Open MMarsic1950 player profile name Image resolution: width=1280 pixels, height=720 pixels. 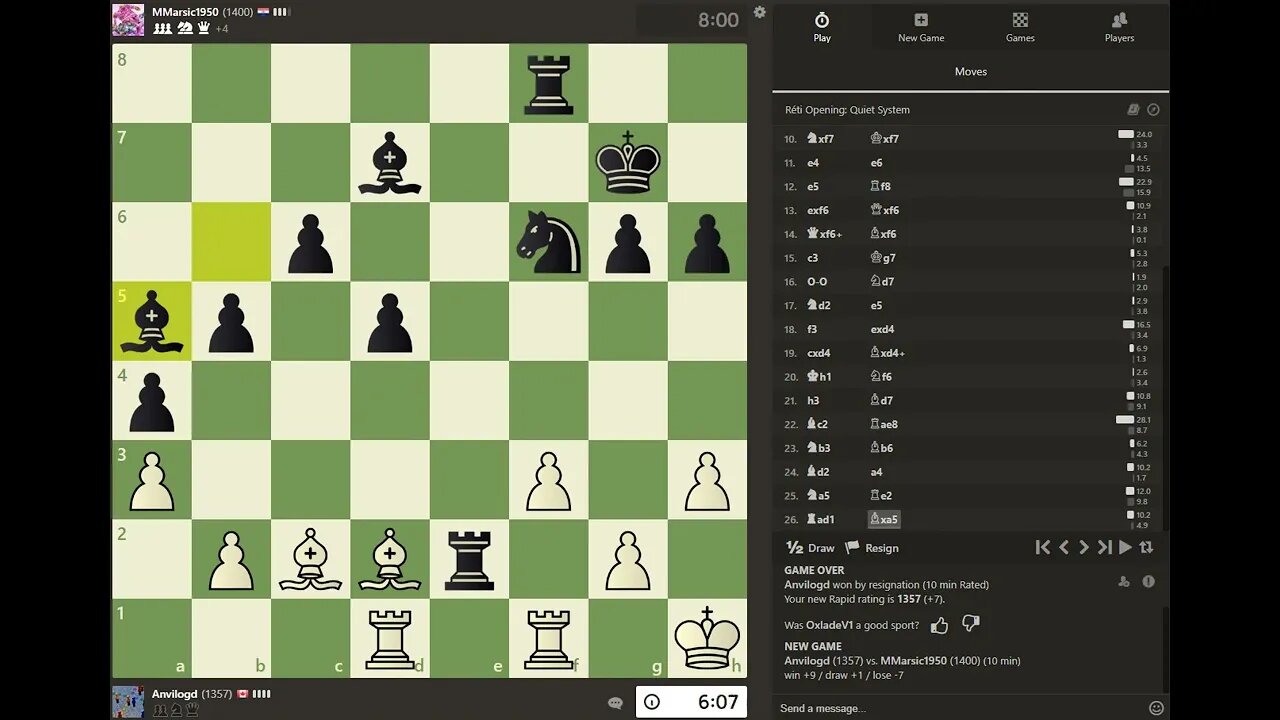click(185, 12)
